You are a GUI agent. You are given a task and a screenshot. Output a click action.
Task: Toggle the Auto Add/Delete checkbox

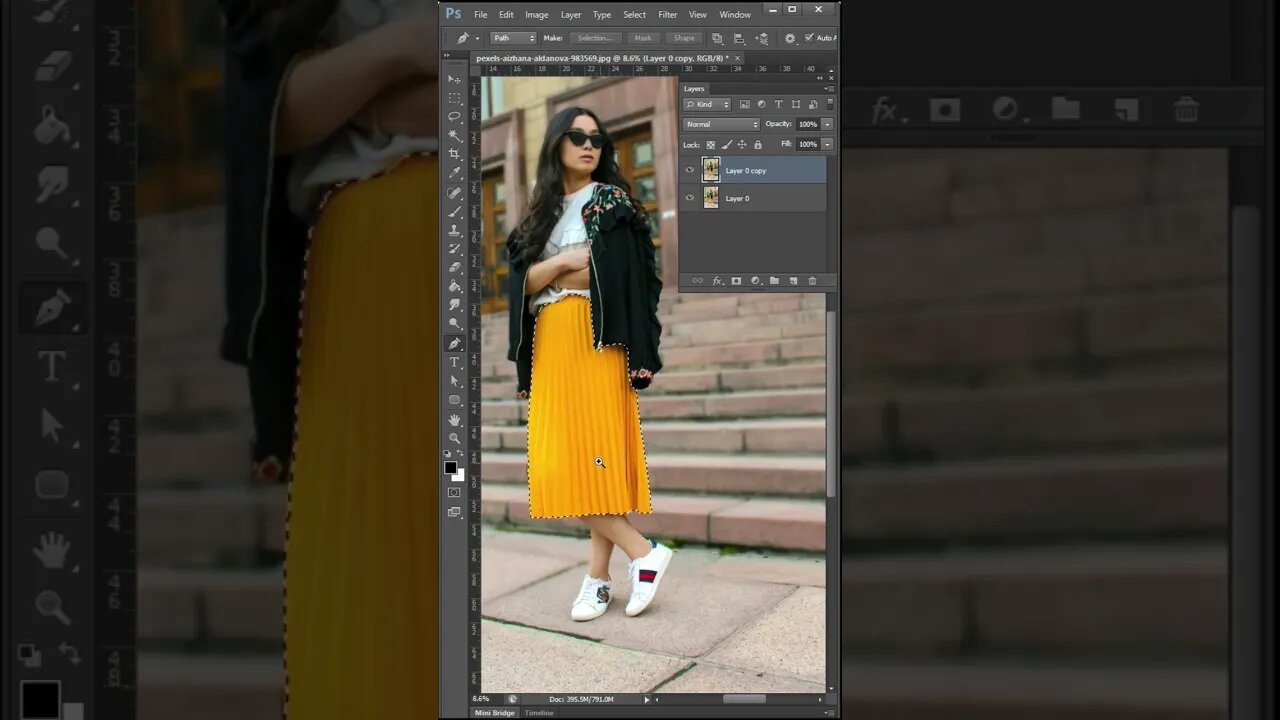click(809, 38)
